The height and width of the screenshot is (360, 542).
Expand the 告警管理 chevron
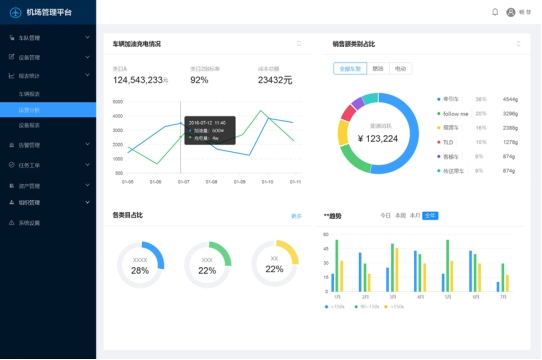pyautogui.click(x=87, y=144)
